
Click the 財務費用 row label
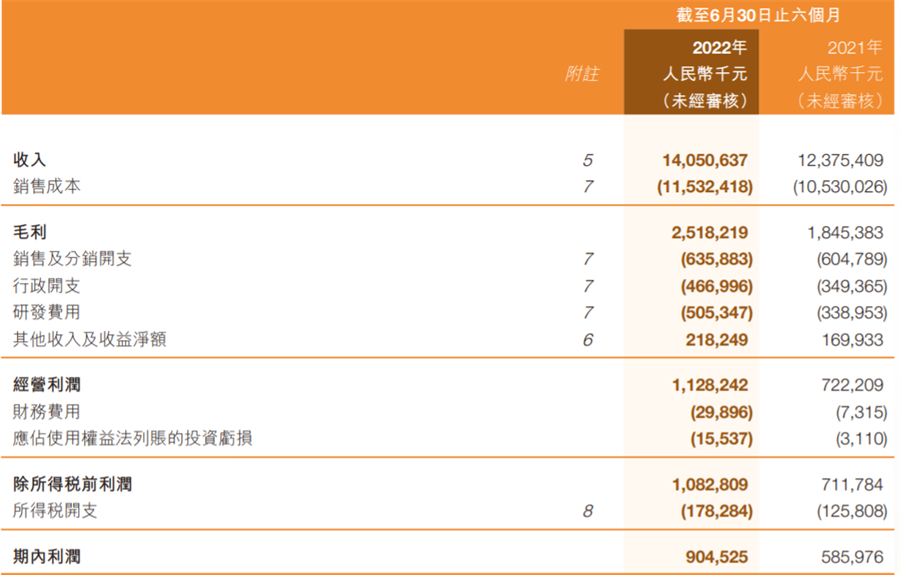point(46,411)
